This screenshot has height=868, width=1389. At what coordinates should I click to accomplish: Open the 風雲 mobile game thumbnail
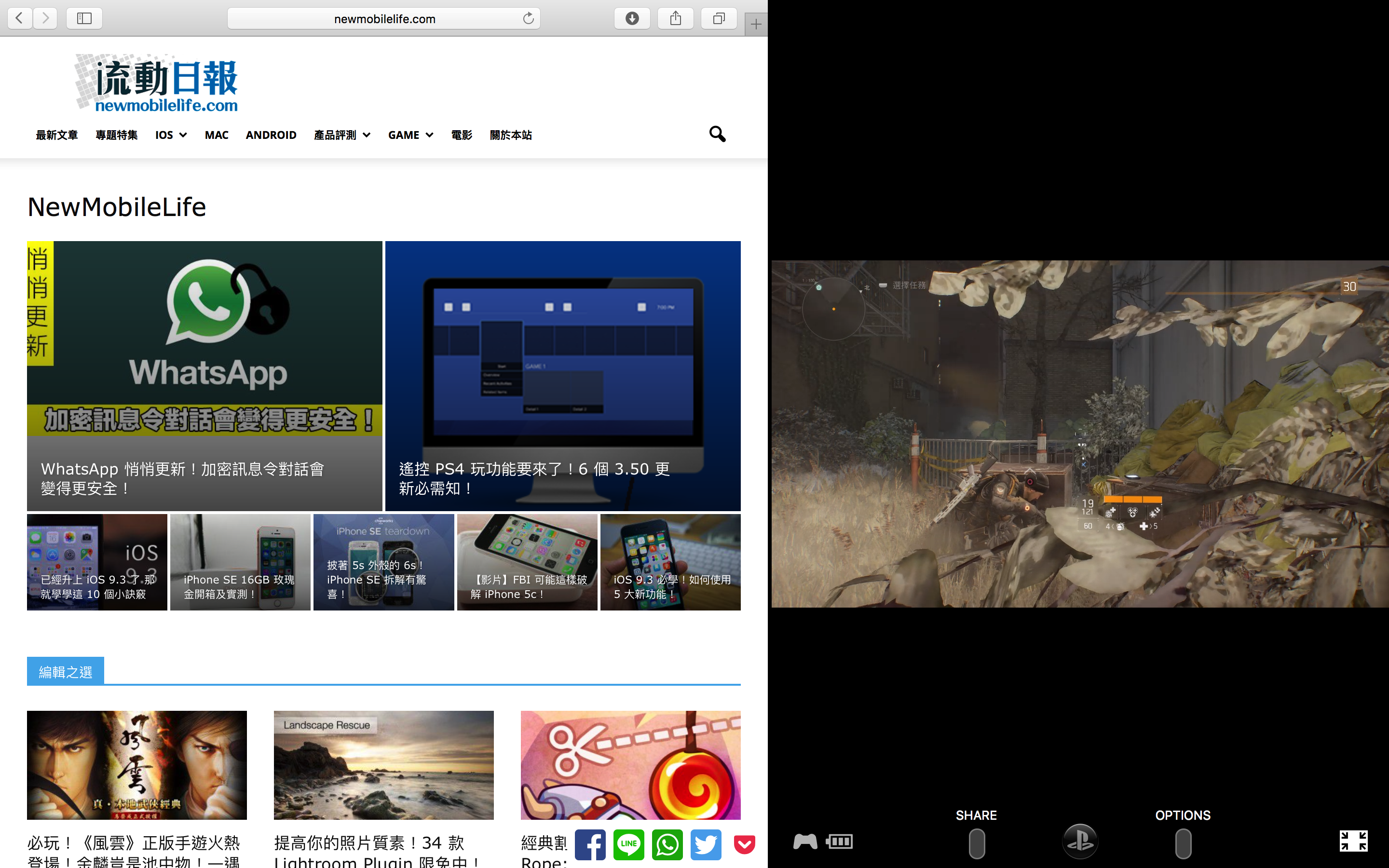[136, 765]
